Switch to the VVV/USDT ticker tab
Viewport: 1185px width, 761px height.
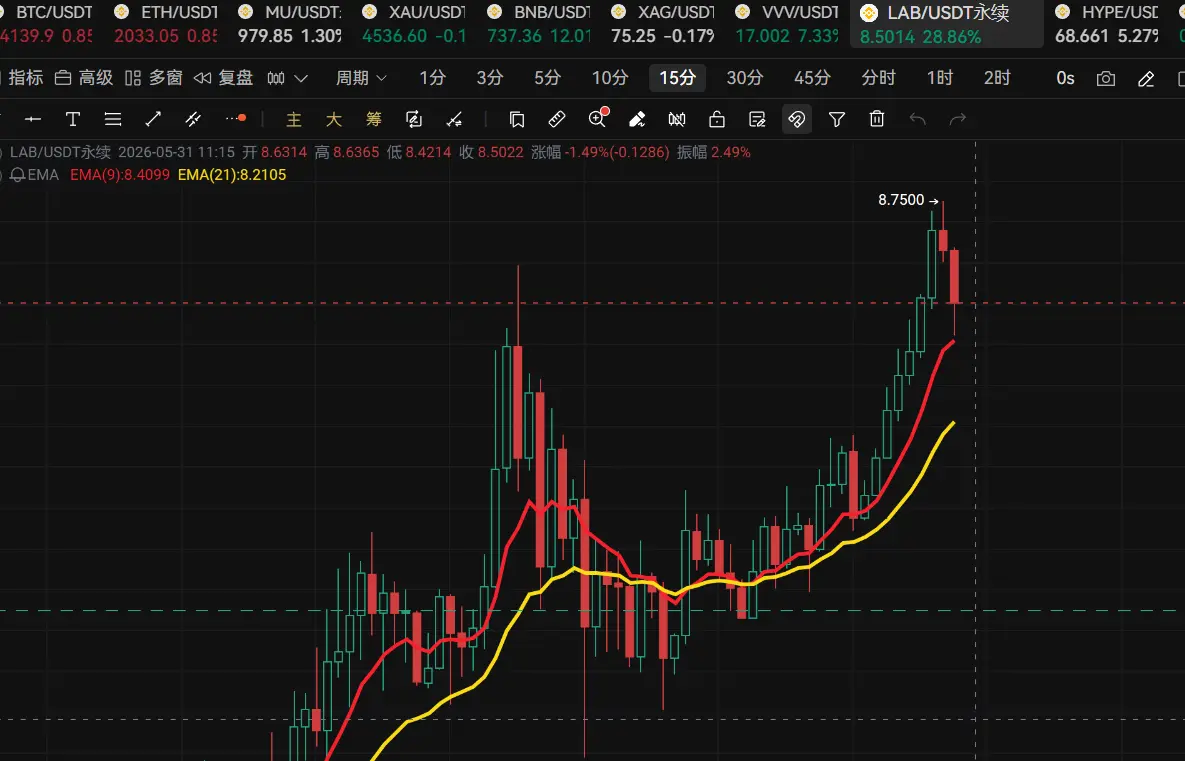(x=787, y=23)
